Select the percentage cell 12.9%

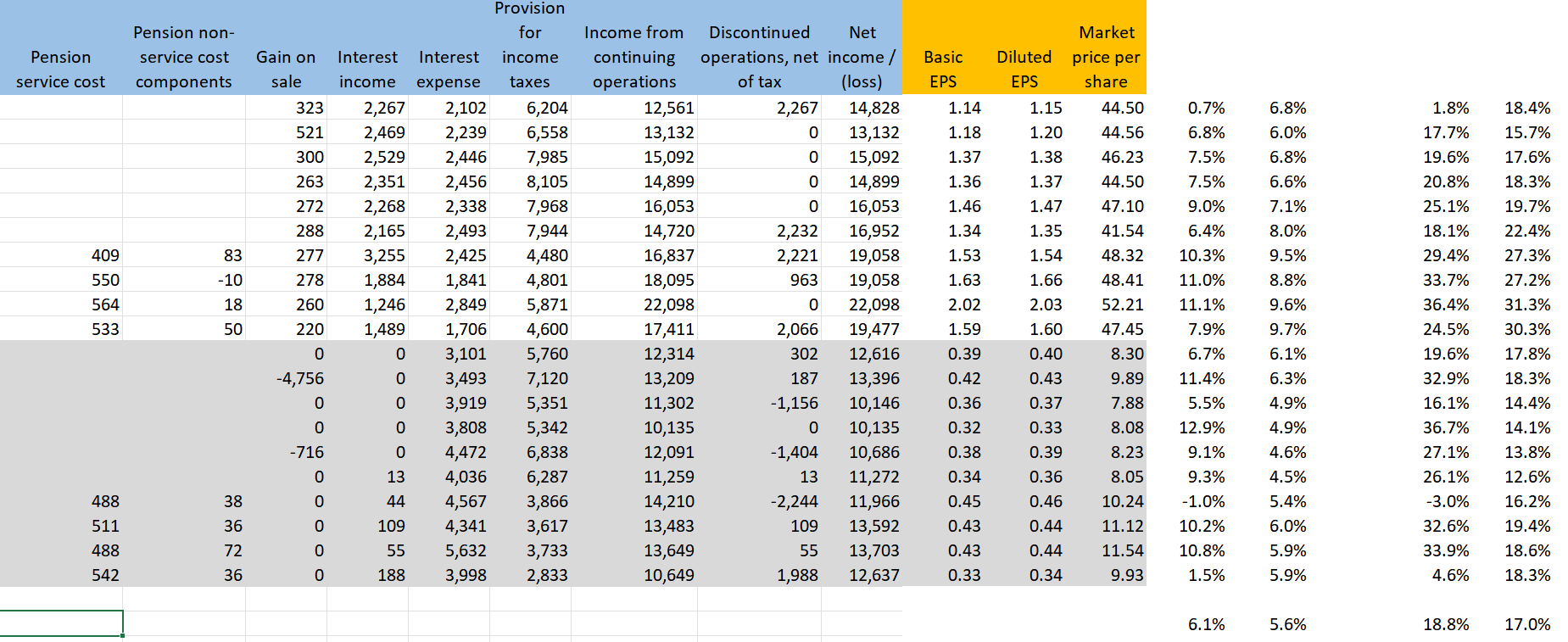click(x=1202, y=427)
